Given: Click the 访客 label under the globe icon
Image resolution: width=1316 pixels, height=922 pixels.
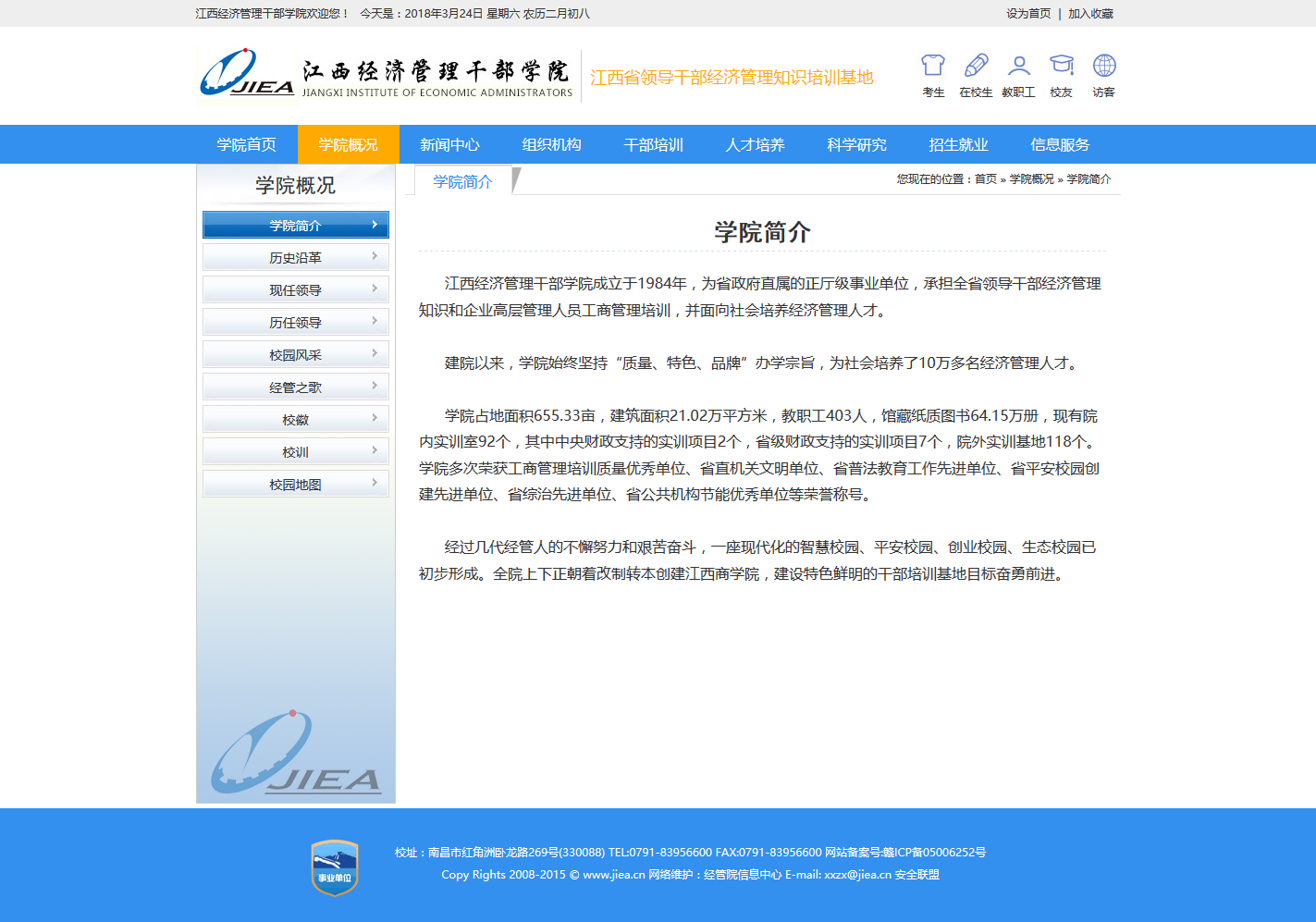Looking at the screenshot, I should [1104, 92].
